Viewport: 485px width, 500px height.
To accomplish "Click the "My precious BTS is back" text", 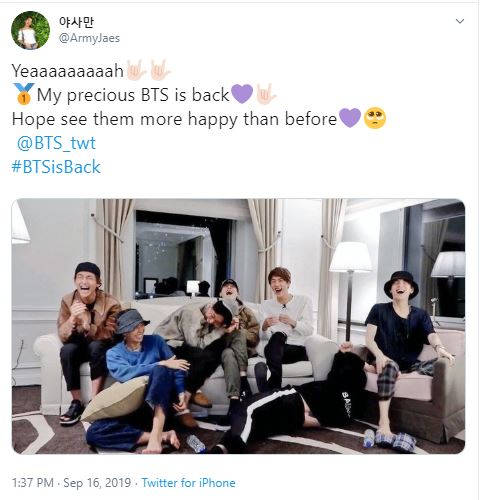I will pos(133,95).
